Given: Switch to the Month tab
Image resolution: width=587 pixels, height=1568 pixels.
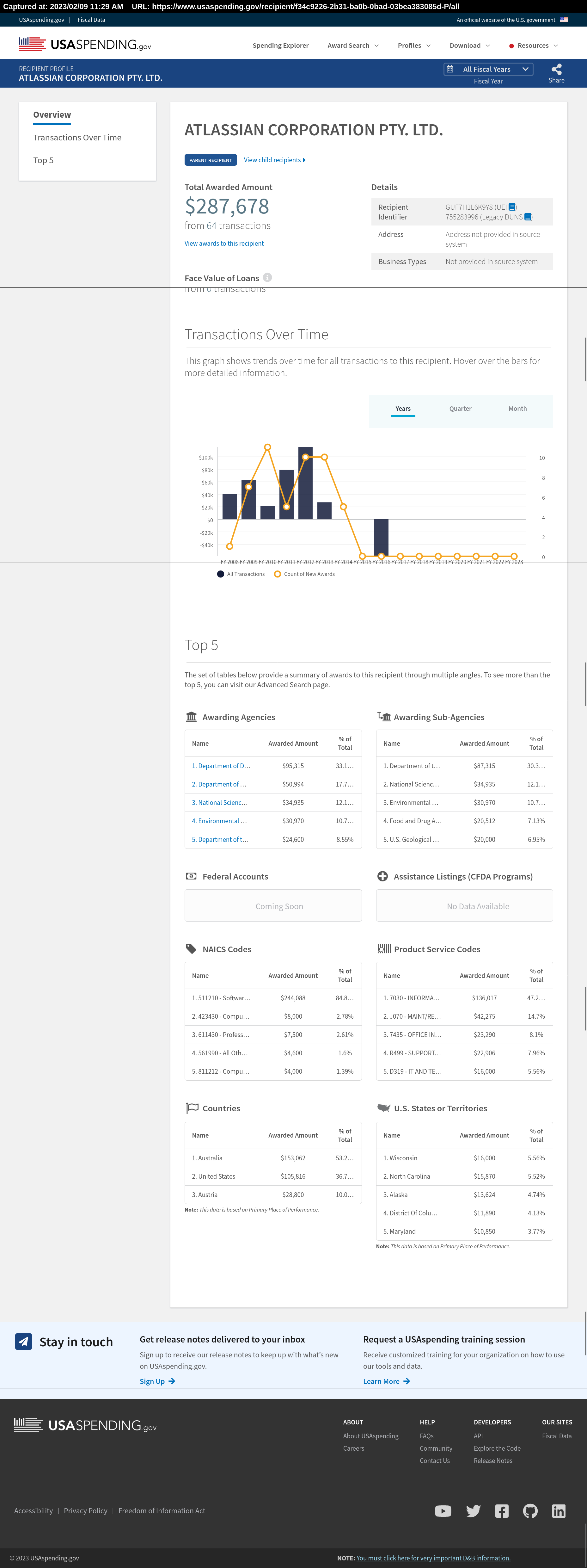Looking at the screenshot, I should [518, 409].
